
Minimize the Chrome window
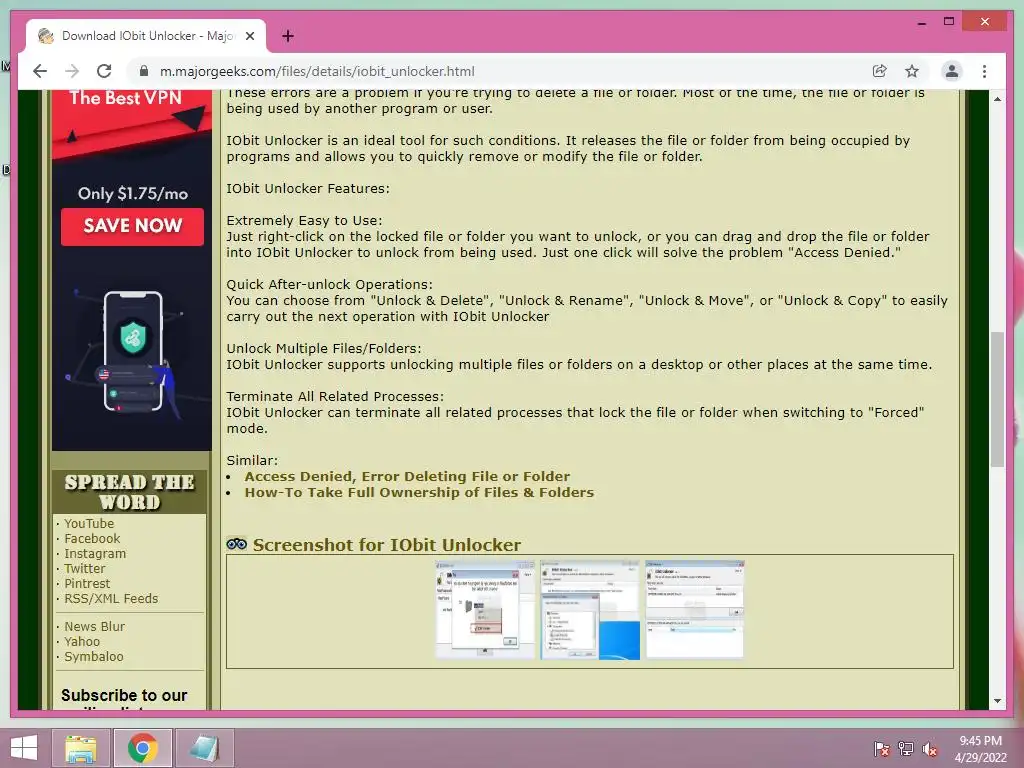[x=921, y=22]
